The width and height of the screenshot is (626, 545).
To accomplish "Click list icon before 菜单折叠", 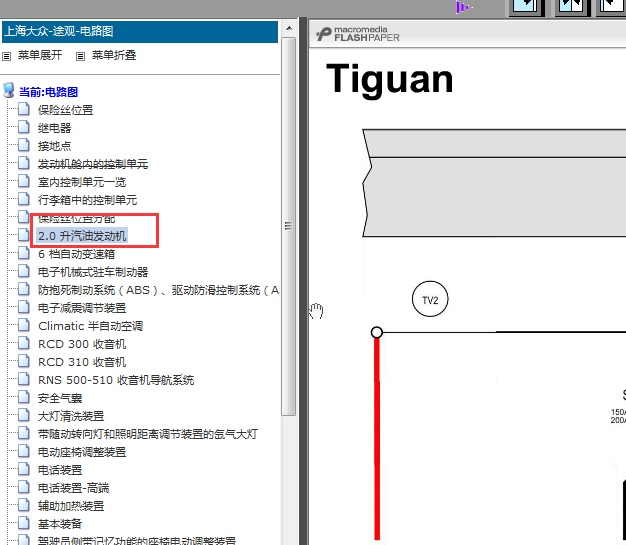I will [x=80, y=56].
